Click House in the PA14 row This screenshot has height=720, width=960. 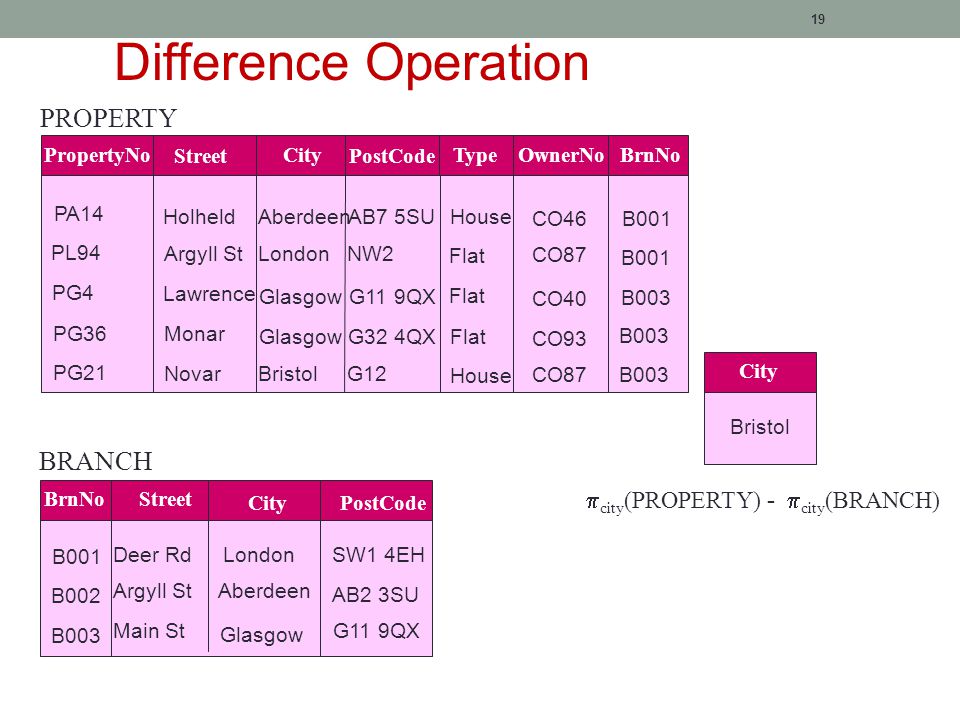pyautogui.click(x=481, y=217)
